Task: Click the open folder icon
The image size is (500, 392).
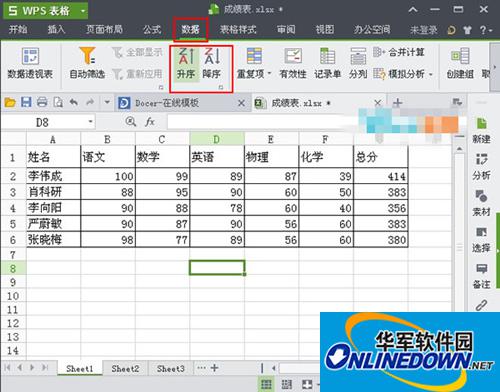Action: (10, 102)
